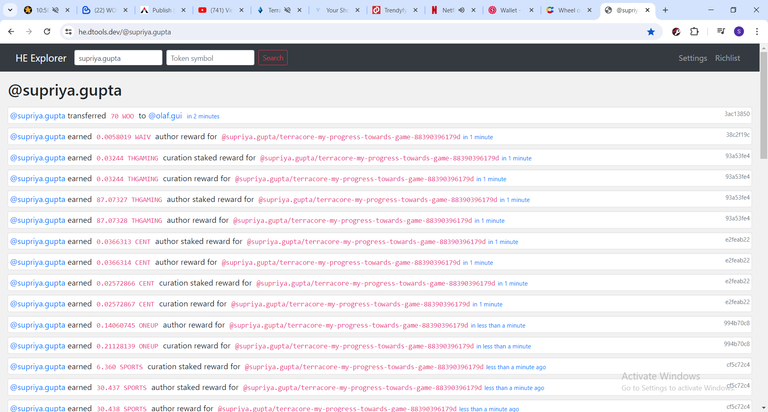
Task: Switch to the YouTube (741) tab
Action: click(x=221, y=10)
